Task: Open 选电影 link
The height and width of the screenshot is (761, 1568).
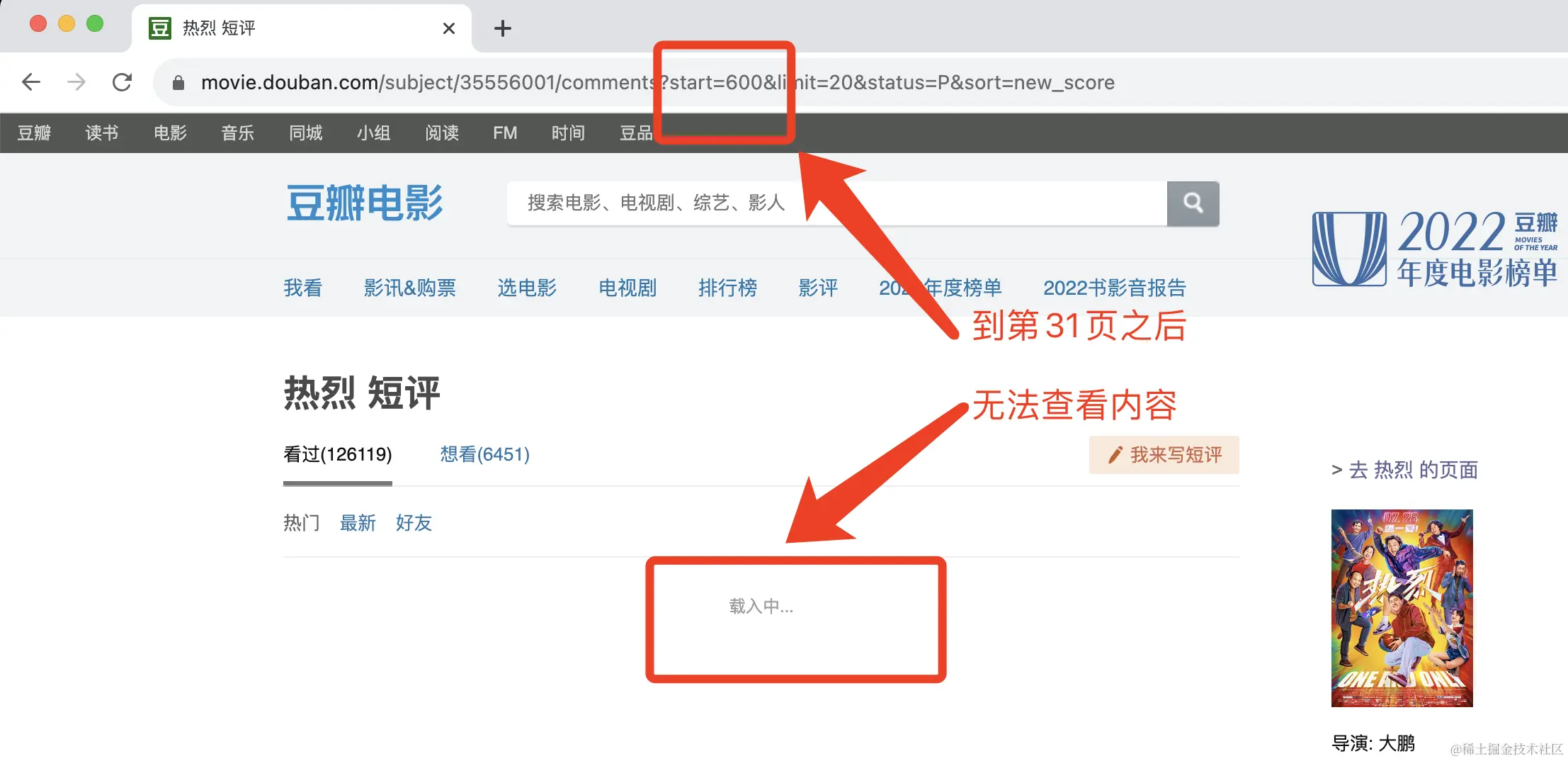Action: tap(527, 288)
